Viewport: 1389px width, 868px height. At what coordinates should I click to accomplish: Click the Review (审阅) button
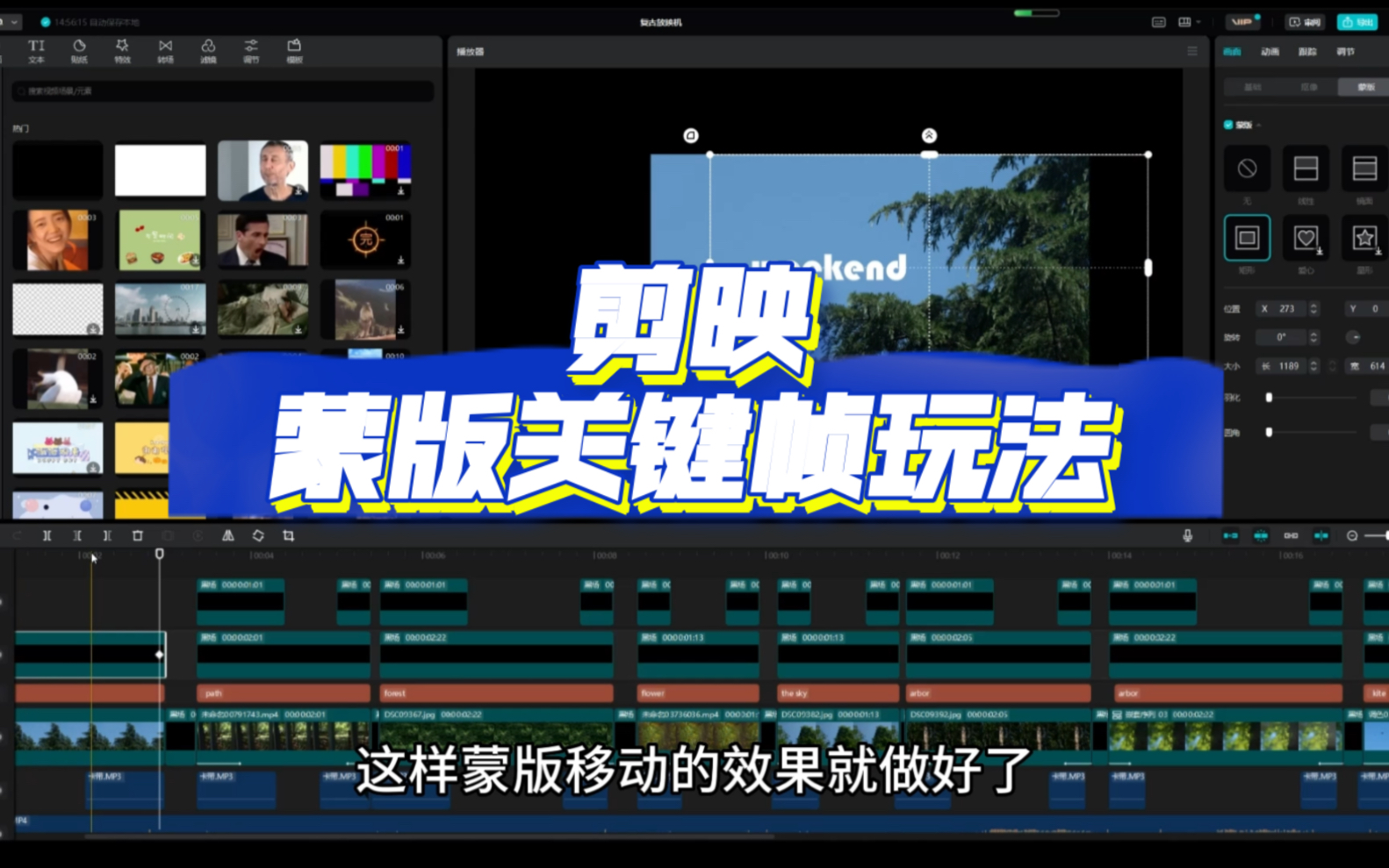[x=1305, y=22]
